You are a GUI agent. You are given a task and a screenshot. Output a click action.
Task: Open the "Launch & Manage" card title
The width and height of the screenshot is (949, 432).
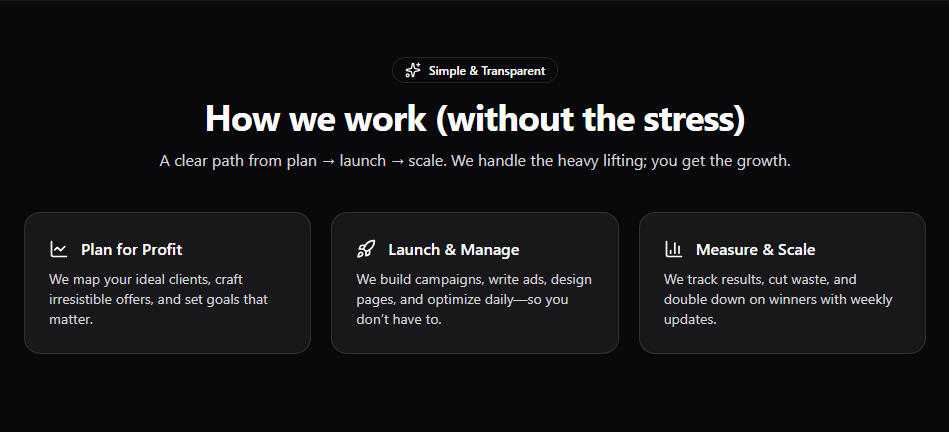453,249
